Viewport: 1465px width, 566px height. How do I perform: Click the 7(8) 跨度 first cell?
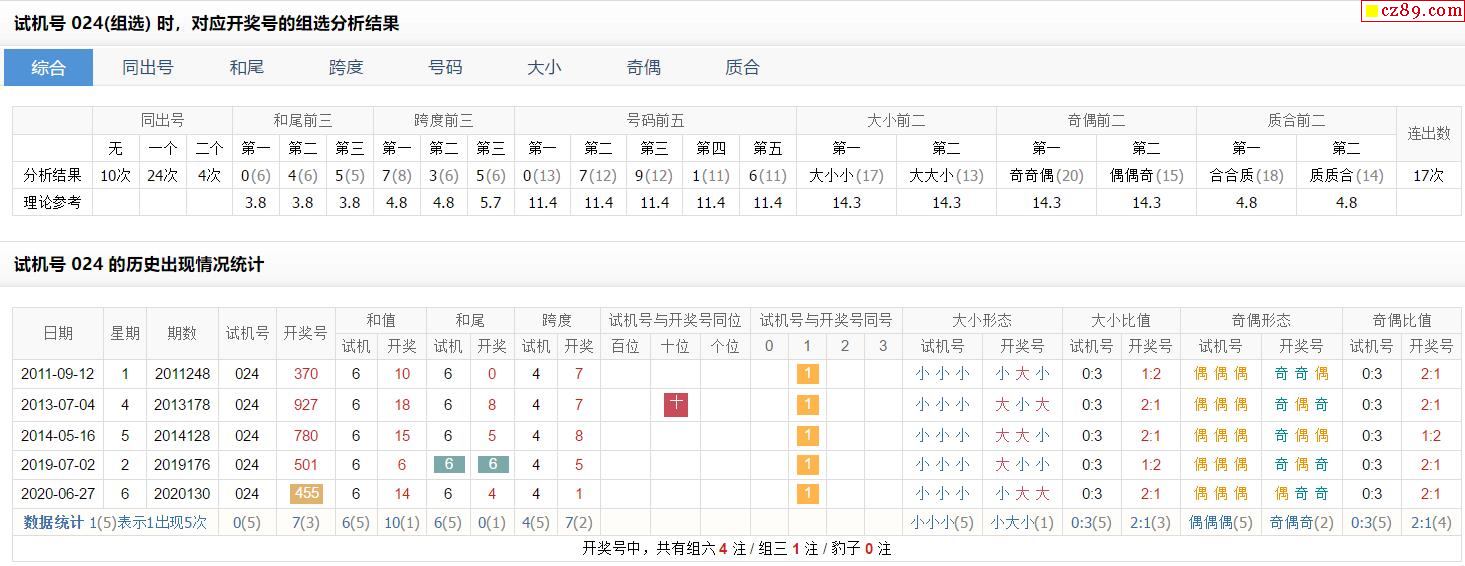coord(397,175)
